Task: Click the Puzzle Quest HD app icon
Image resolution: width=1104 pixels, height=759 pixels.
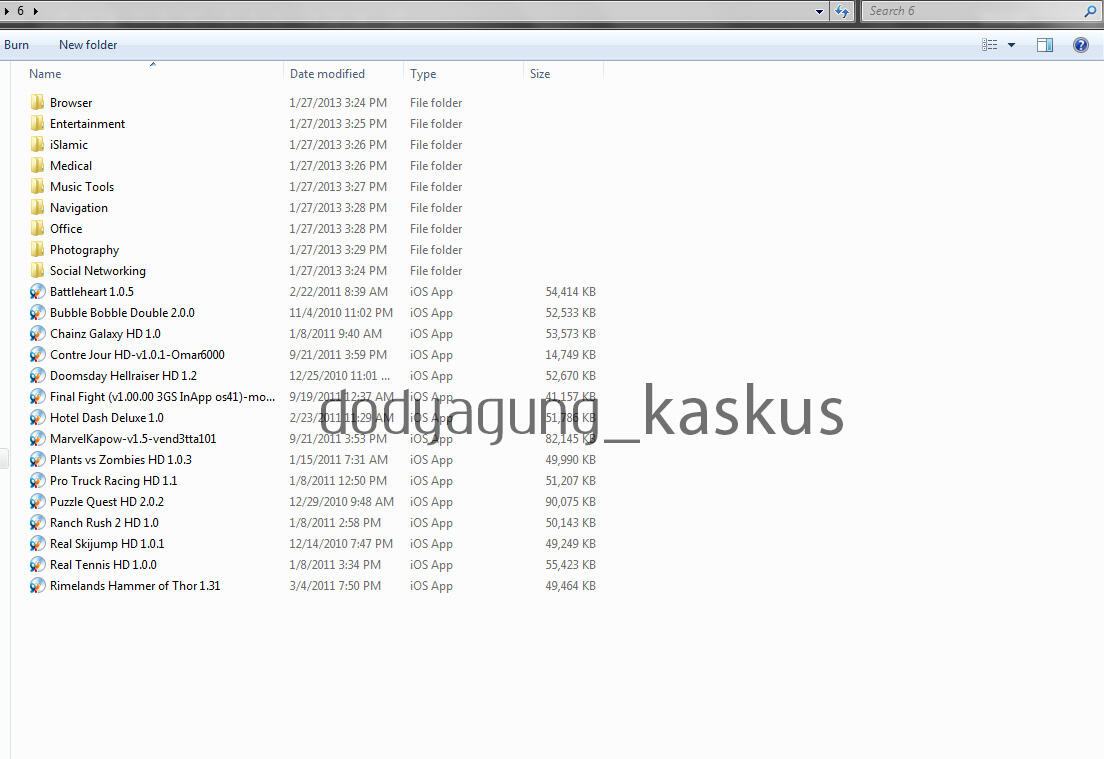Action: point(37,502)
